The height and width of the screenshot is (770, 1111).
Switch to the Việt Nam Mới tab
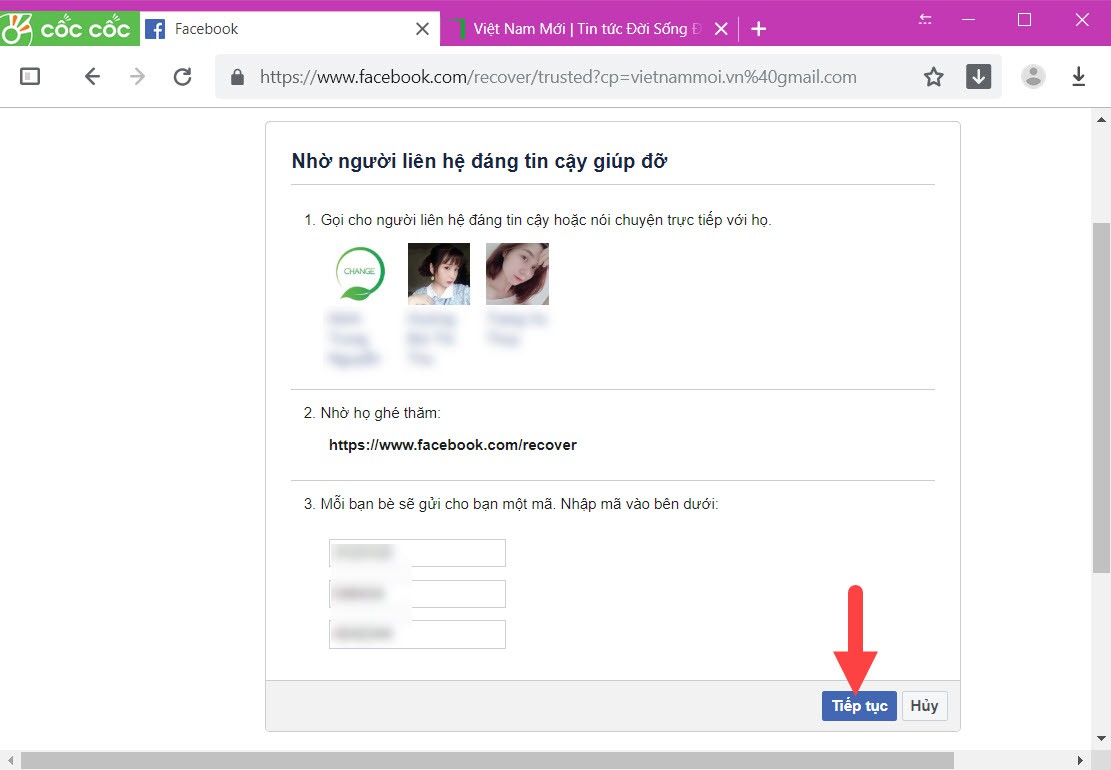pos(589,29)
